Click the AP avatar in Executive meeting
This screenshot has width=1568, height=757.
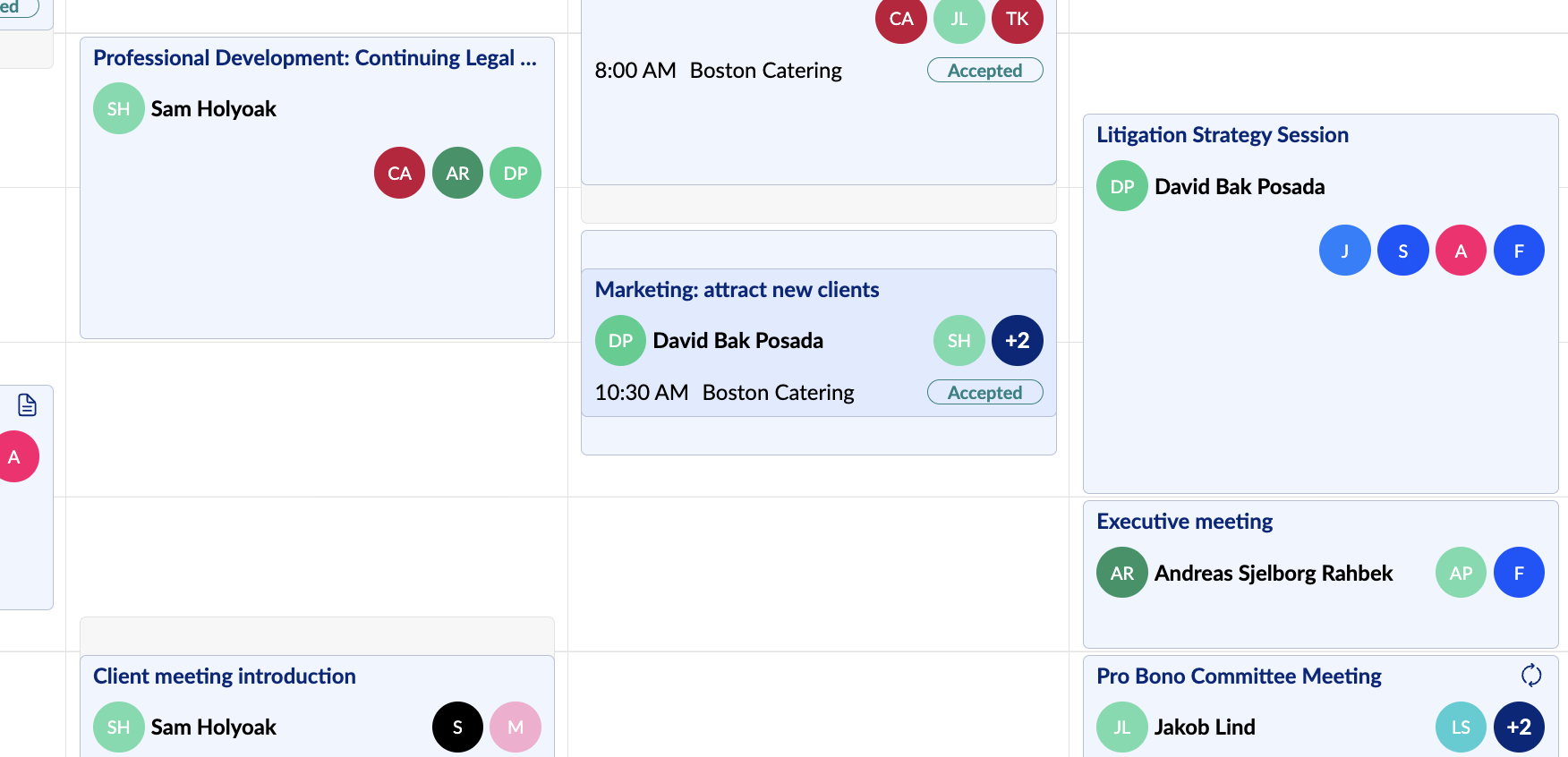(1461, 573)
